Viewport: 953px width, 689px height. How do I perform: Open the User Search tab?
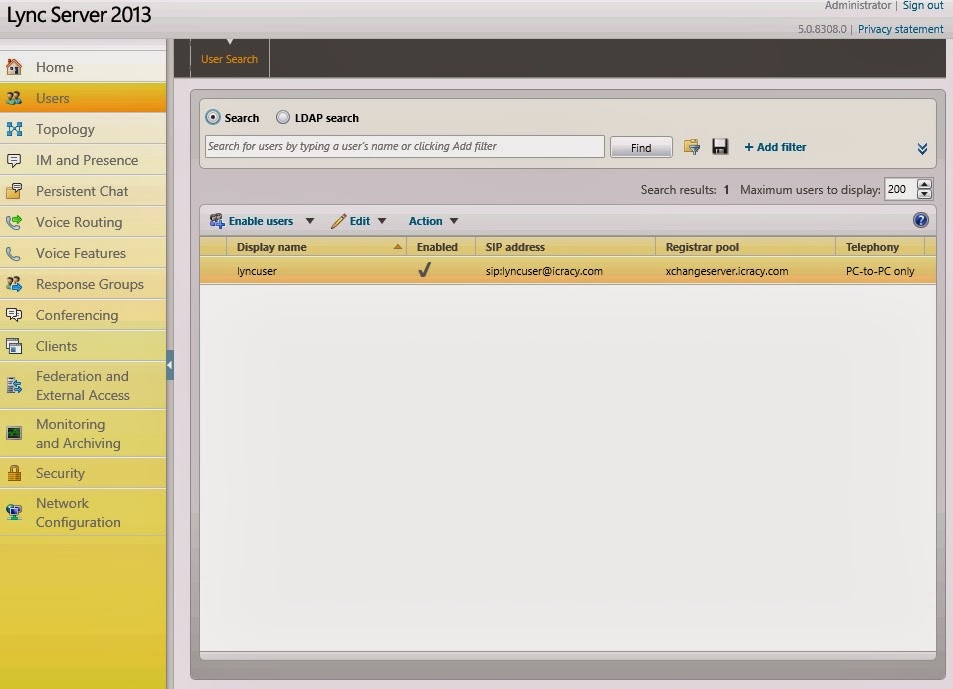(229, 59)
